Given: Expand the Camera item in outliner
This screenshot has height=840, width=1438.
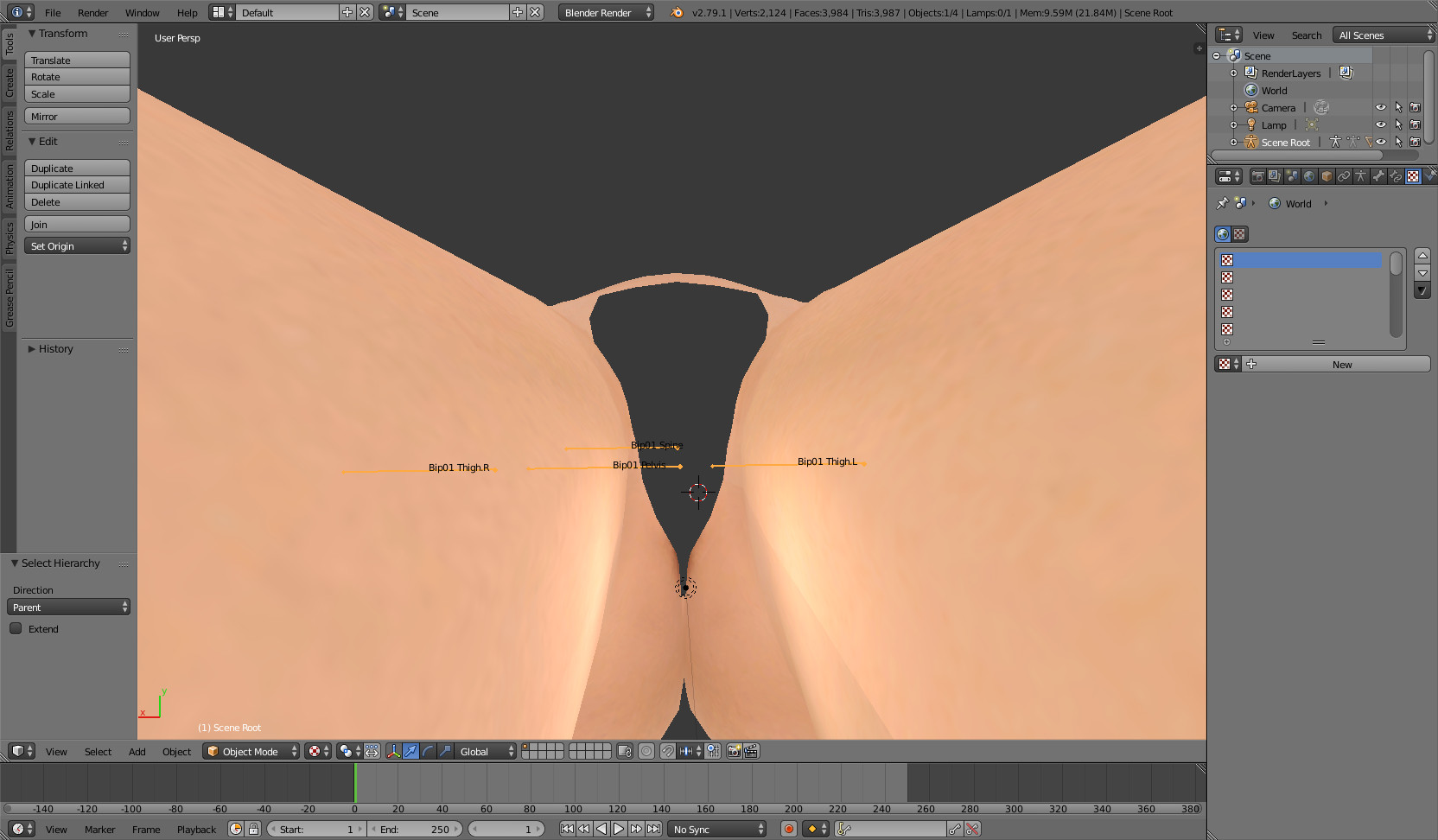Looking at the screenshot, I should (x=1234, y=108).
